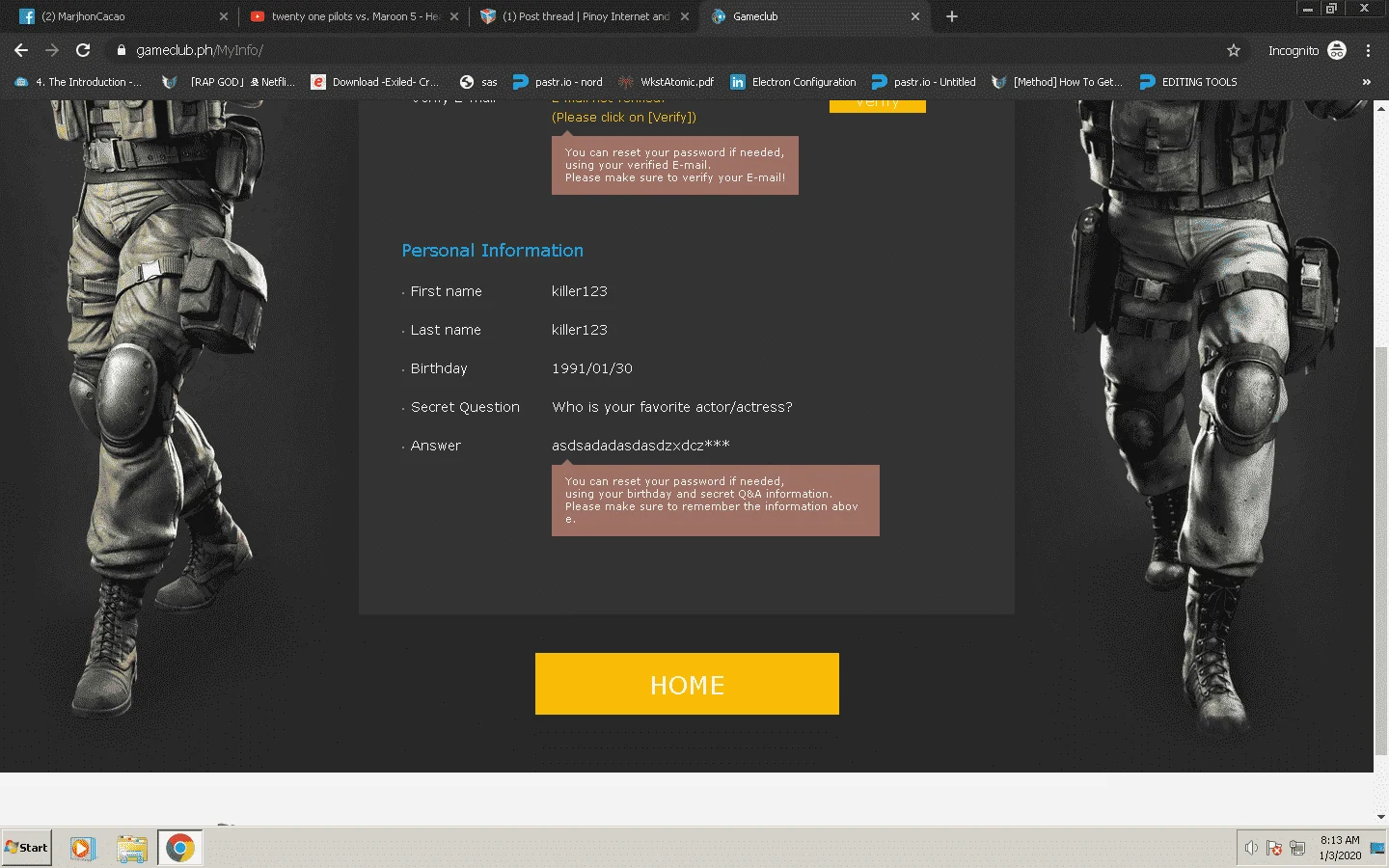Open the [Method] How To Get... bookmark
This screenshot has height=868, width=1389.
[x=1057, y=82]
